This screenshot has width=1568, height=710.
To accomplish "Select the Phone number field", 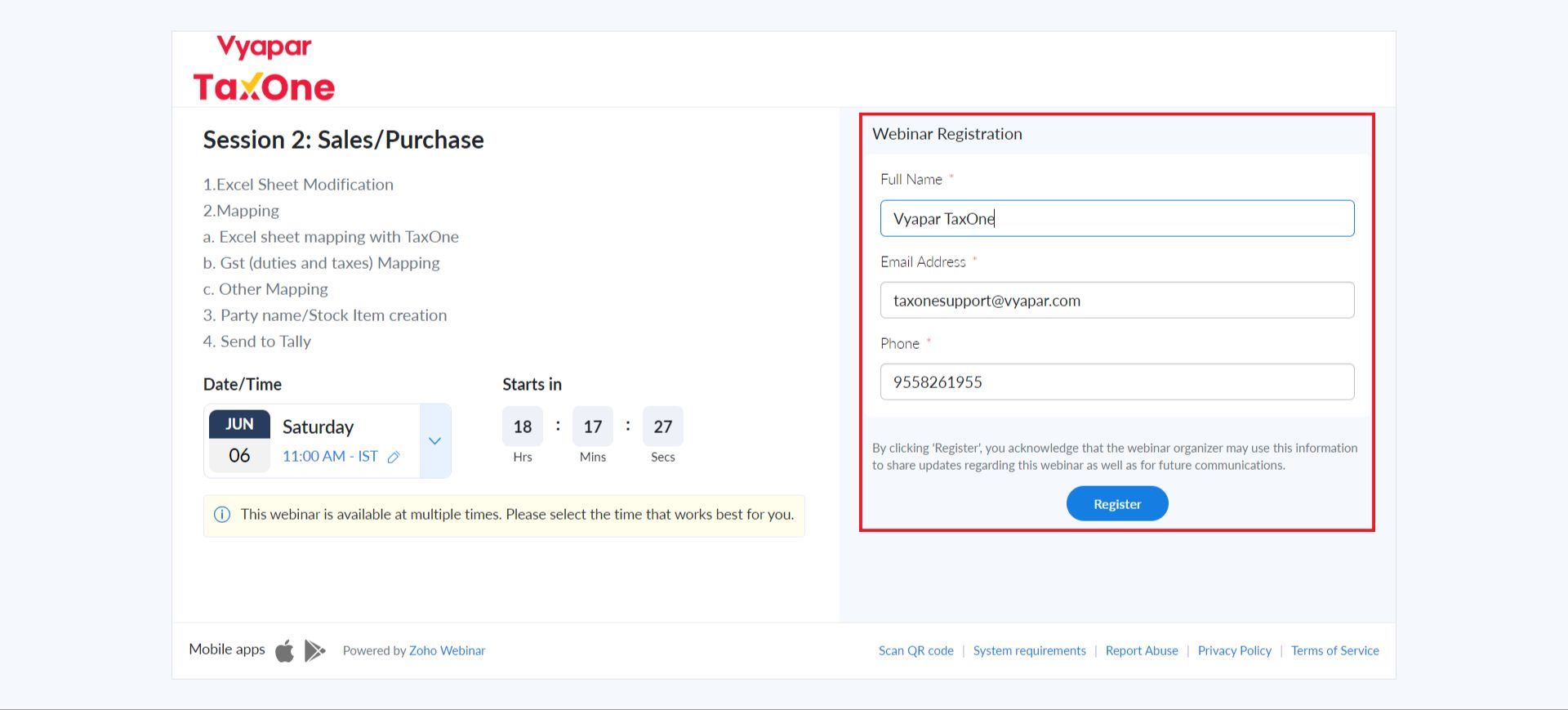I will 1117,382.
